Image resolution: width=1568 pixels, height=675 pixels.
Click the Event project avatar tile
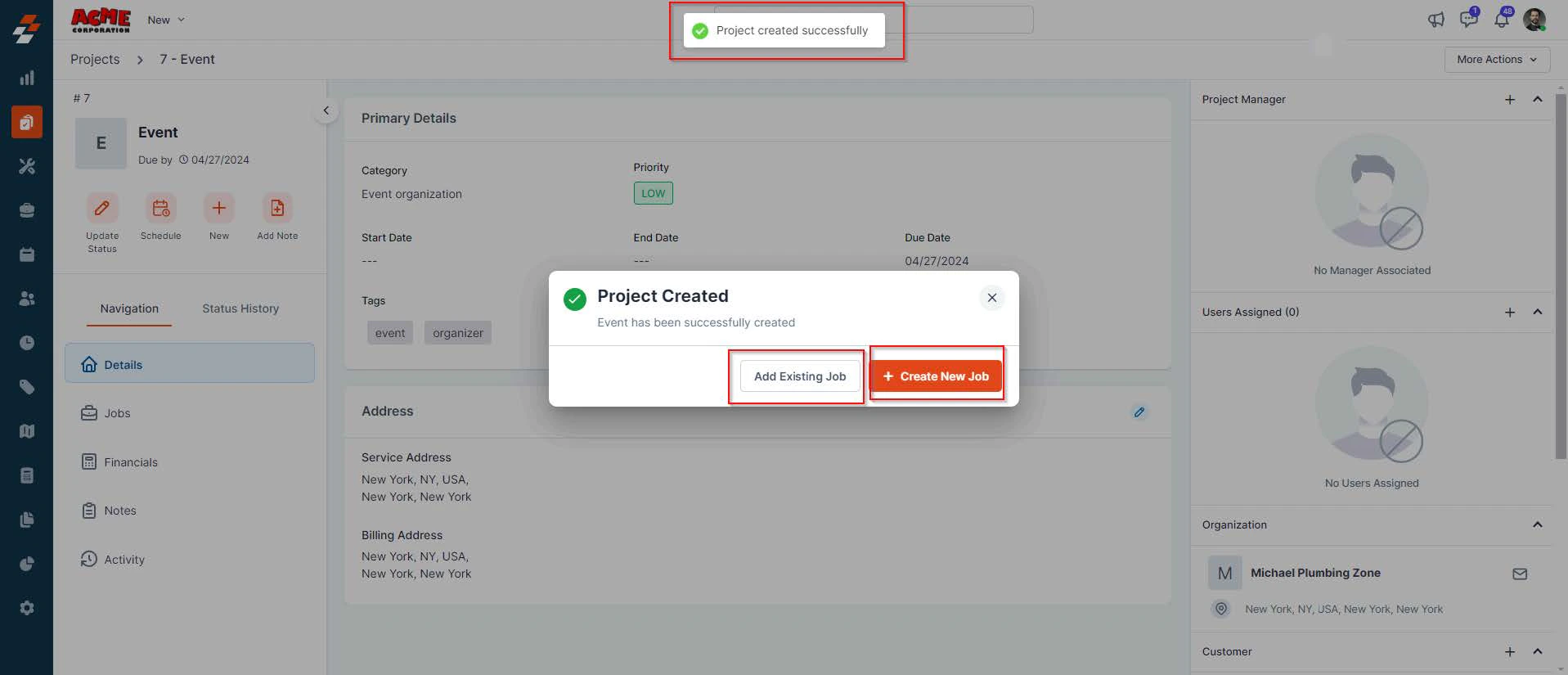(x=101, y=143)
